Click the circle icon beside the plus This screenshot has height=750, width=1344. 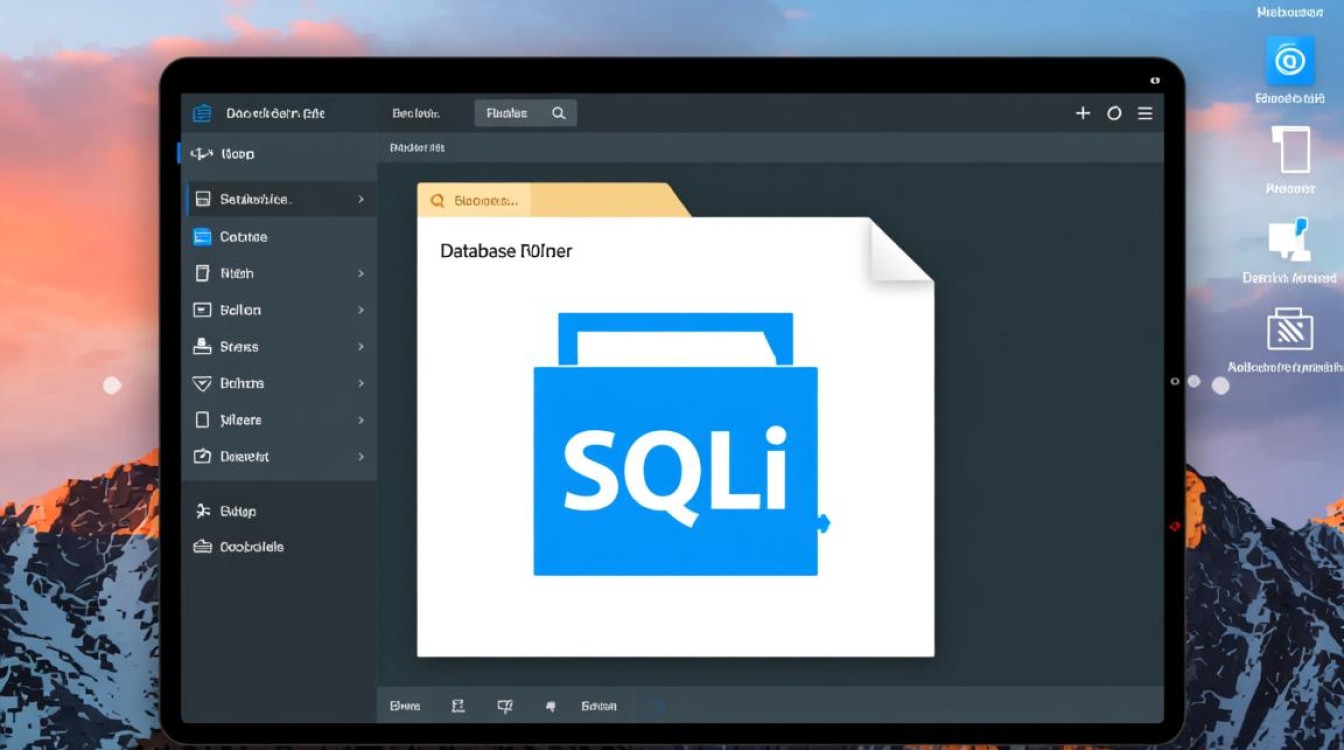1114,113
